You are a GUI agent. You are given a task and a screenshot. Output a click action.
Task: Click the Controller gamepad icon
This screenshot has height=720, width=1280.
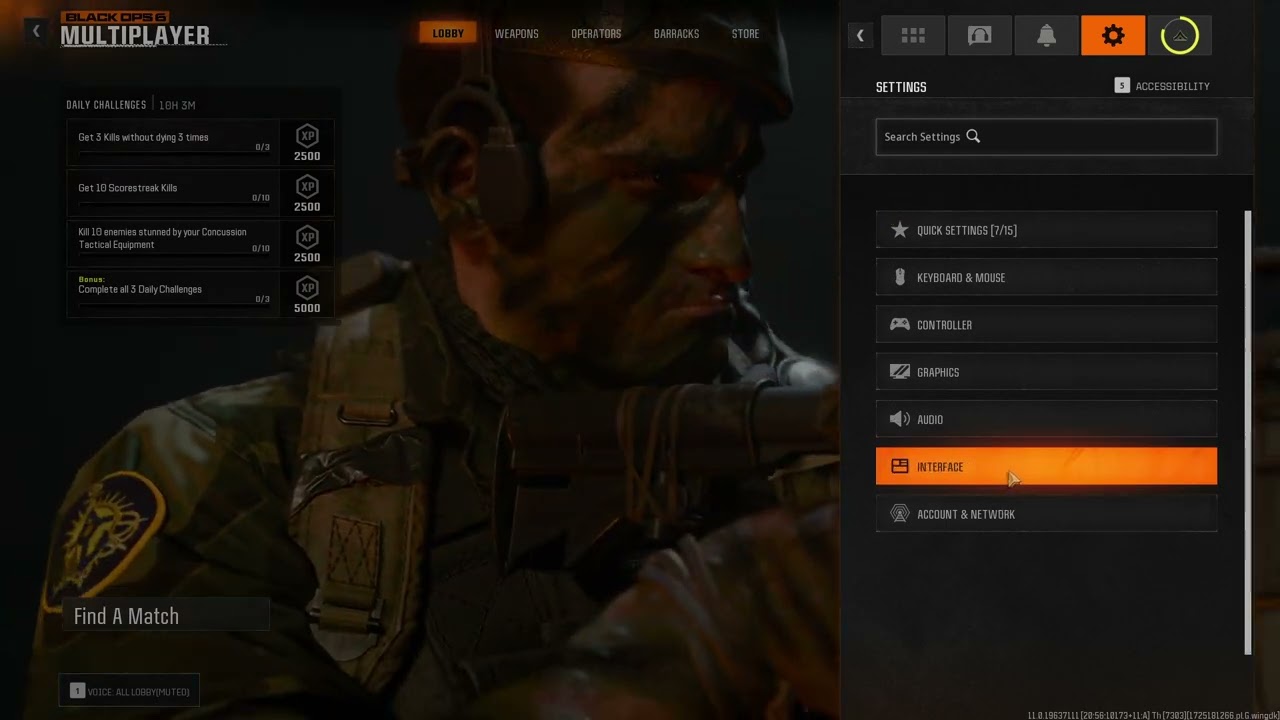coord(899,325)
